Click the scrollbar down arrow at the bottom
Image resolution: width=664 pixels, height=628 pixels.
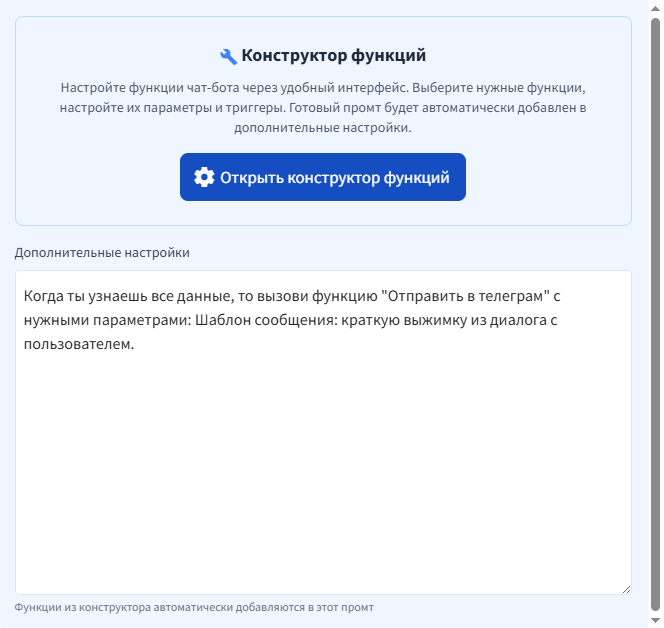pyautogui.click(x=656, y=620)
